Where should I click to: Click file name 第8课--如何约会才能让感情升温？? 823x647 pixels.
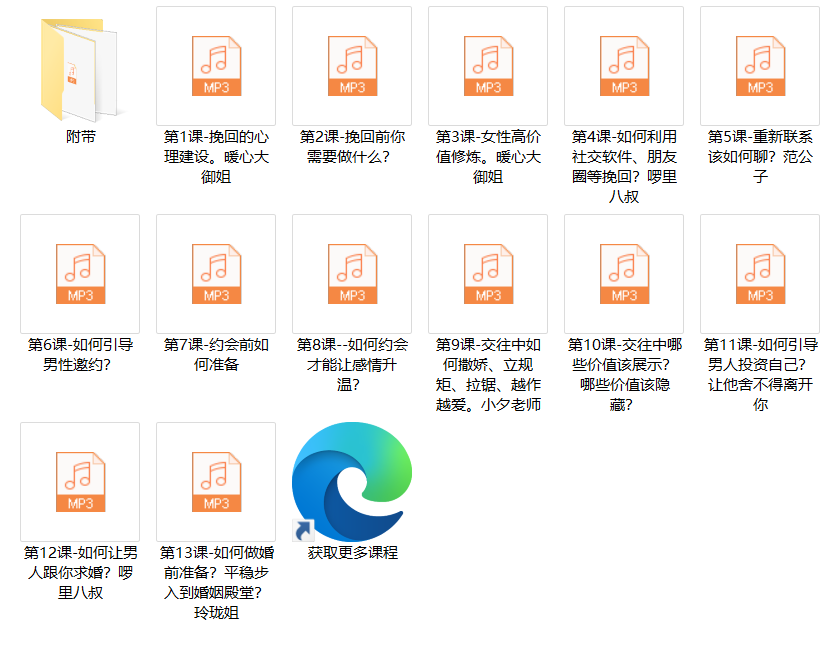click(x=352, y=365)
